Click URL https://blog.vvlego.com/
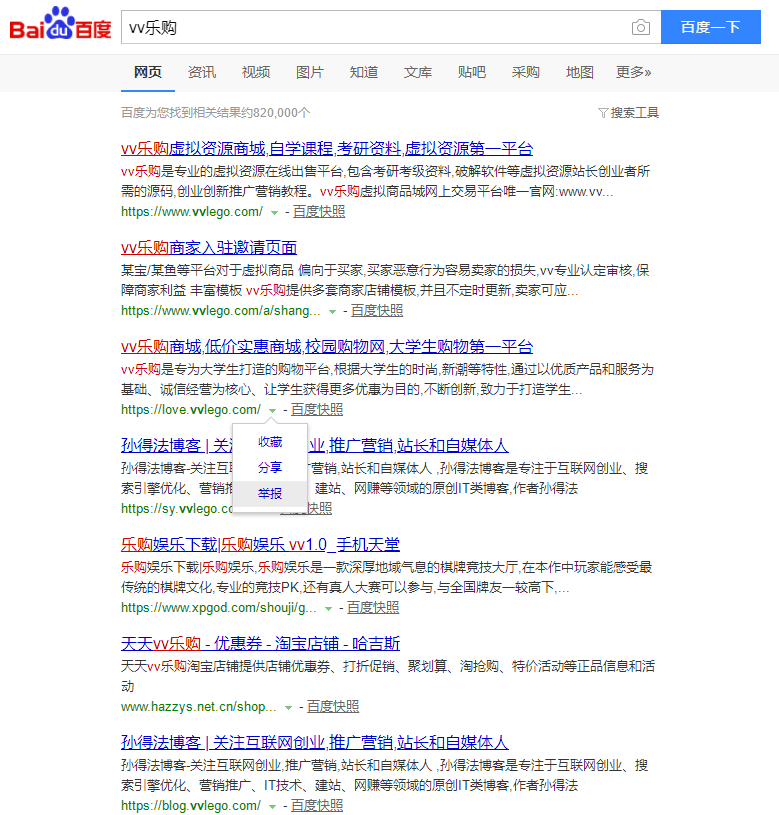This screenshot has width=779, height=815. [x=191, y=806]
